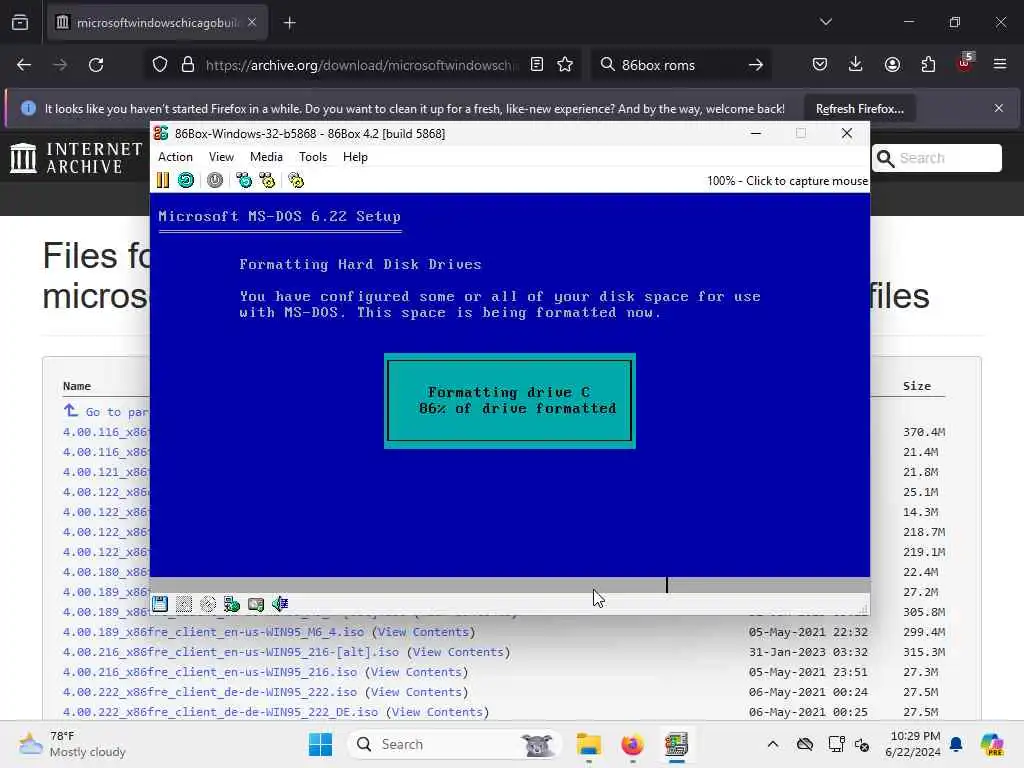Click the ACPI shutdown power icon
The width and height of the screenshot is (1024, 768).
click(215, 180)
